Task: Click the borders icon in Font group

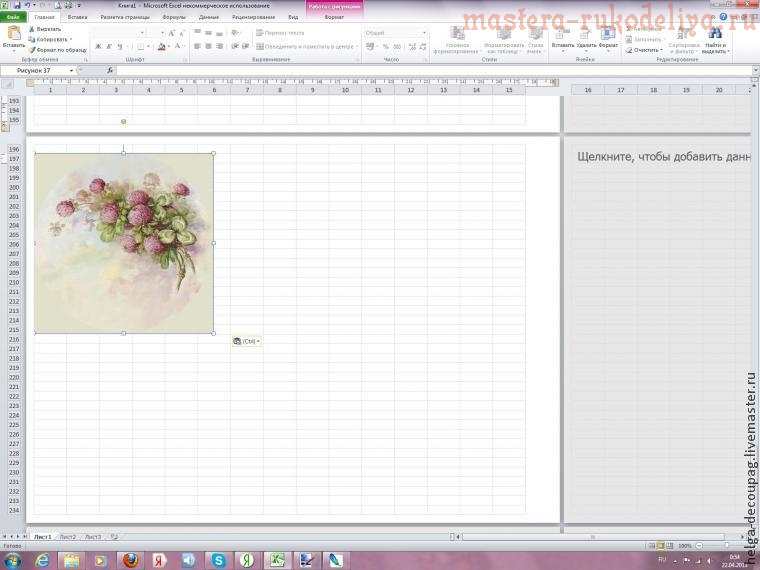Action: [x=141, y=47]
